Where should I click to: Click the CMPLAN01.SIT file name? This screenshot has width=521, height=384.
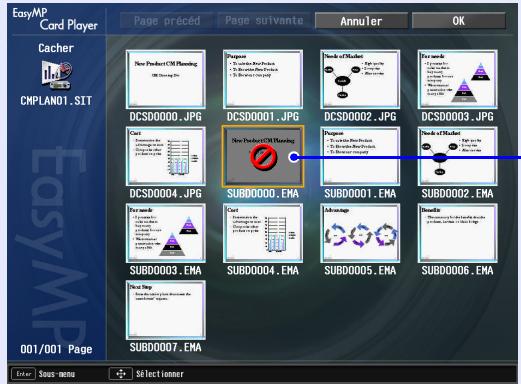click(x=56, y=101)
